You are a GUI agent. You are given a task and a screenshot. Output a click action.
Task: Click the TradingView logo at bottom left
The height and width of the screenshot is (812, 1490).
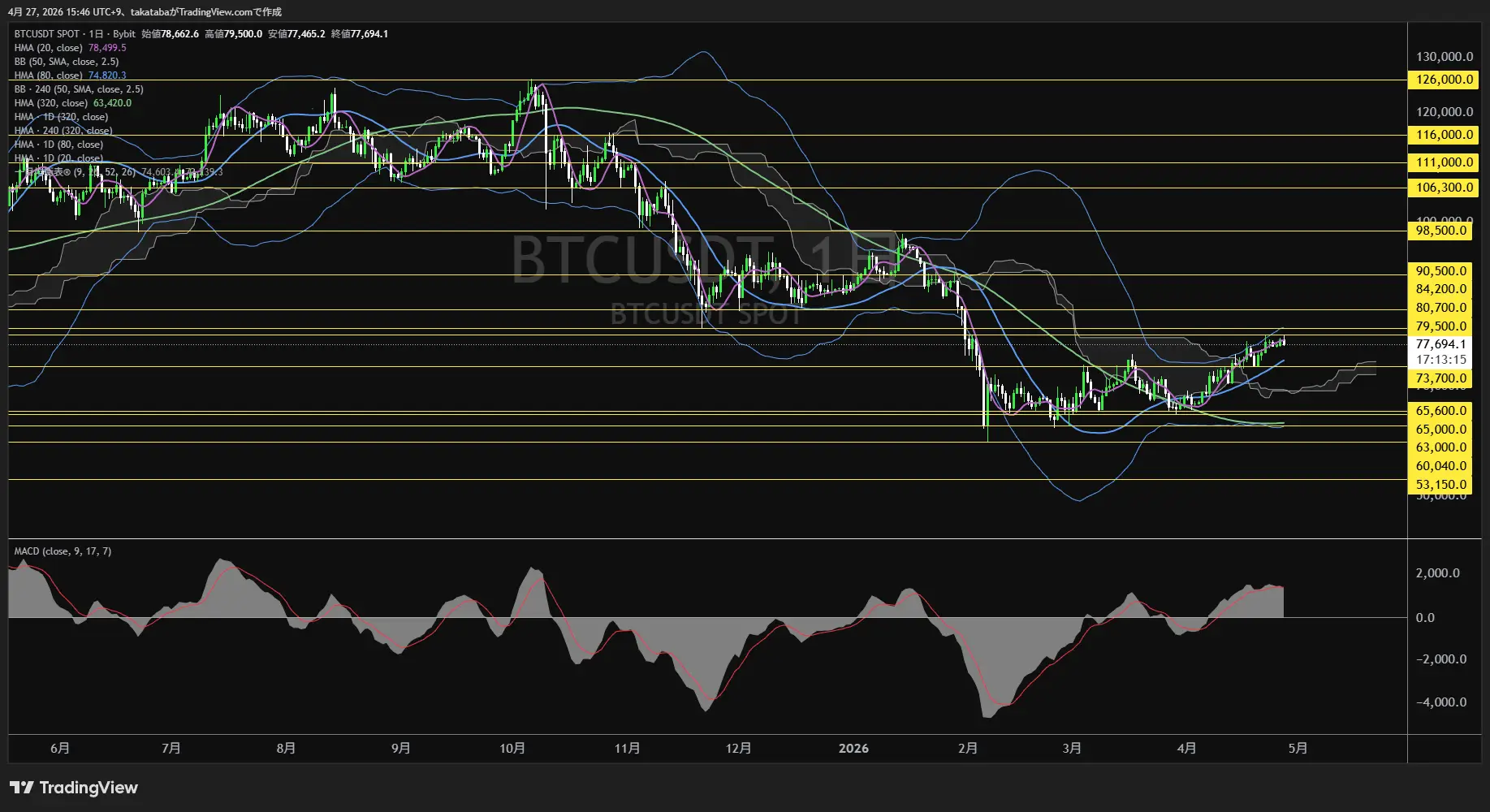click(73, 788)
